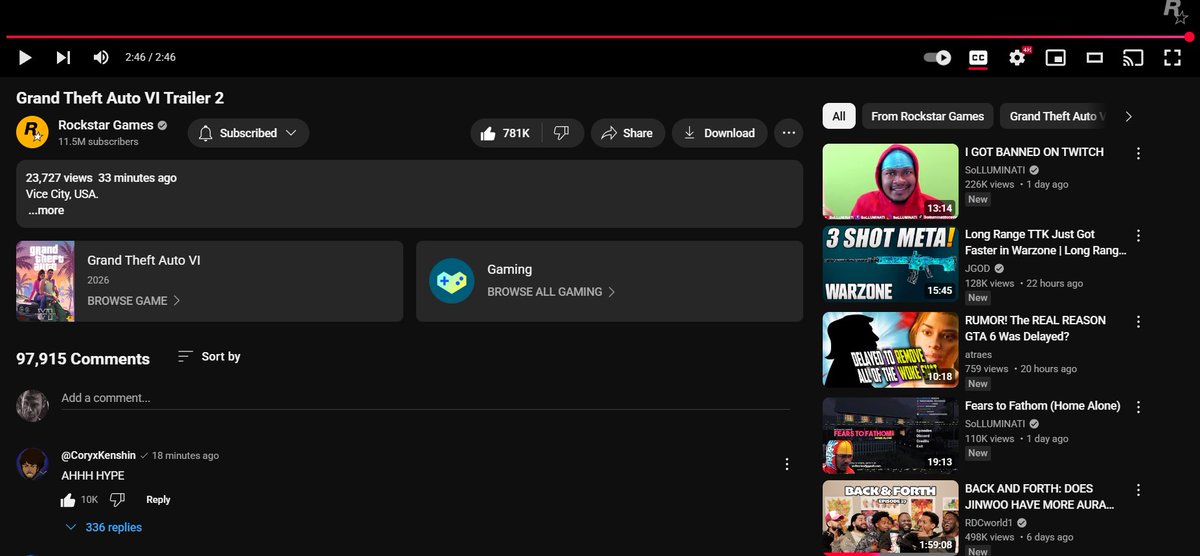The image size is (1200, 556).
Task: Mute the video volume
Action: (100, 58)
